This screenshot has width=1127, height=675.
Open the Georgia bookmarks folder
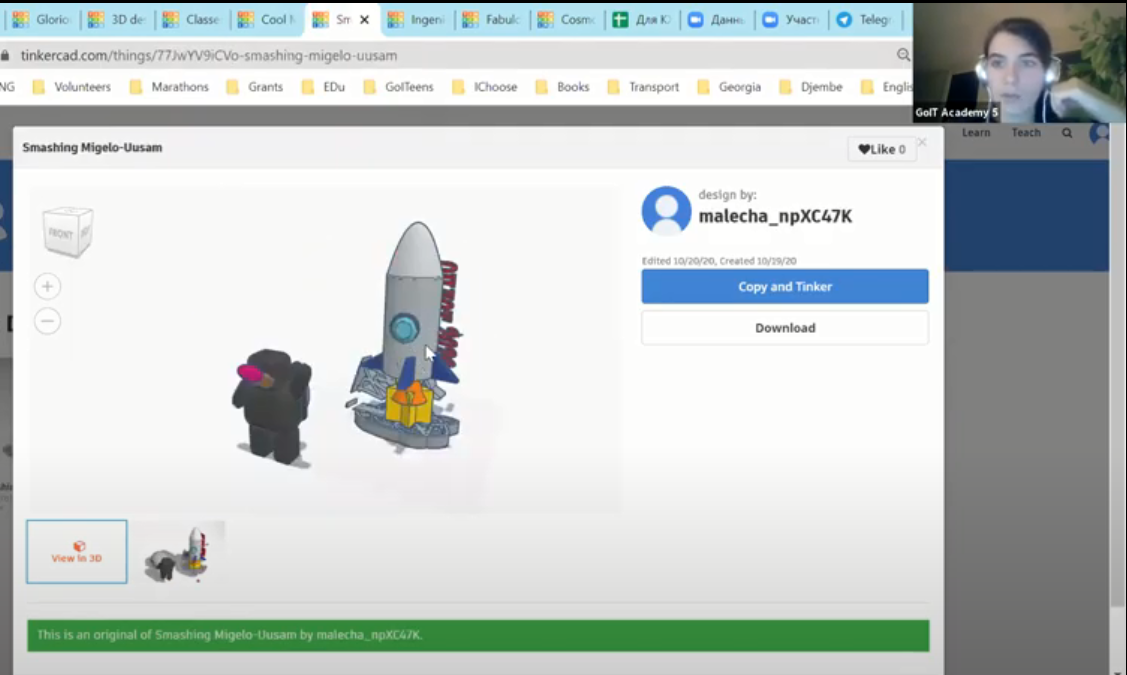pos(729,87)
